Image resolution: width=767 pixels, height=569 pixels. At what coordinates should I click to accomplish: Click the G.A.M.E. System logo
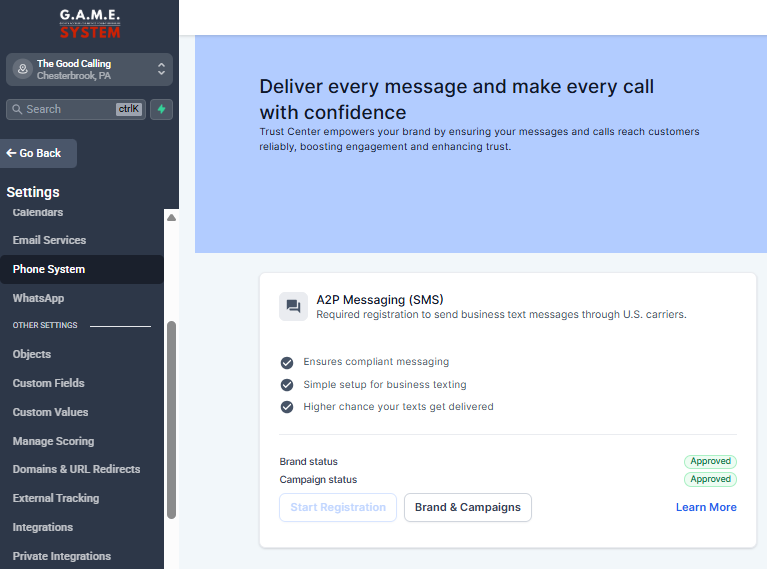(90, 23)
